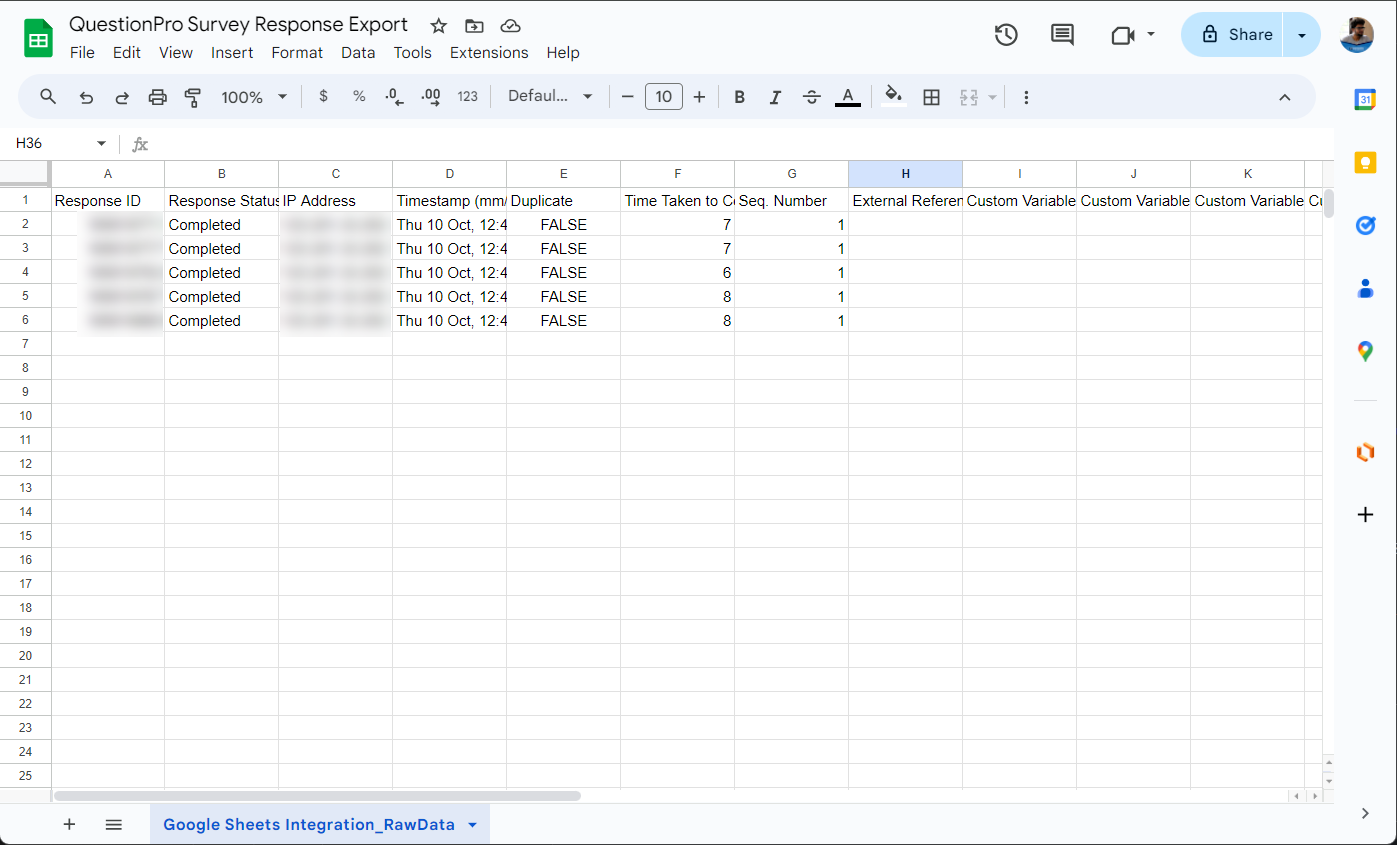Redo the last action
1397x845 pixels.
coord(122,97)
